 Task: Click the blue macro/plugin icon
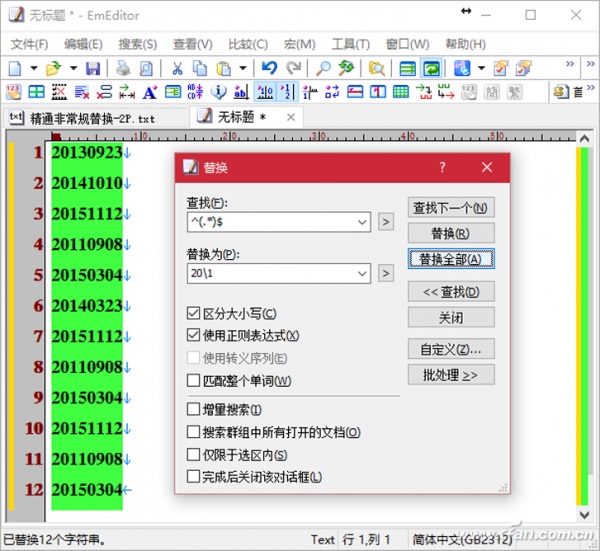pyautogui.click(x=462, y=68)
